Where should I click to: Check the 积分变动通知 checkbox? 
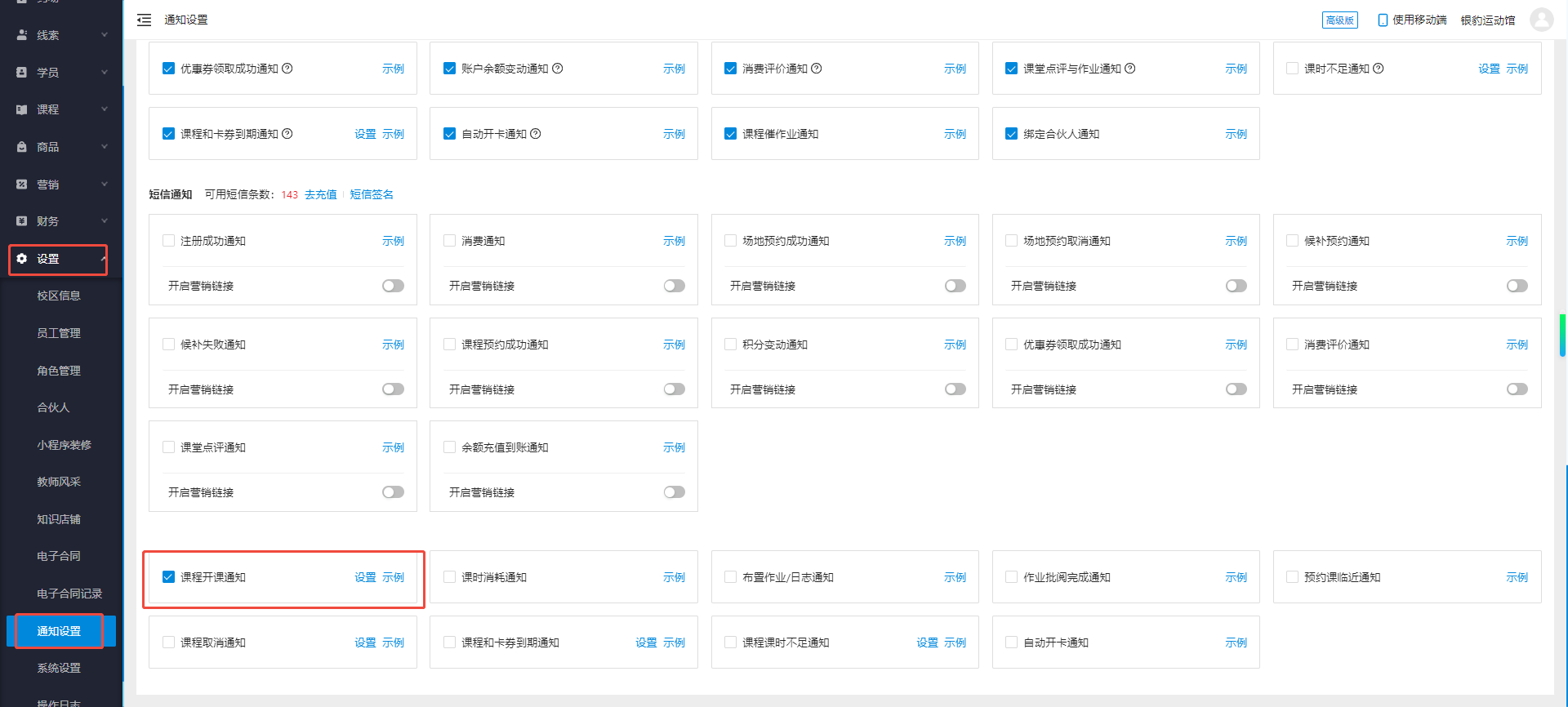730,345
